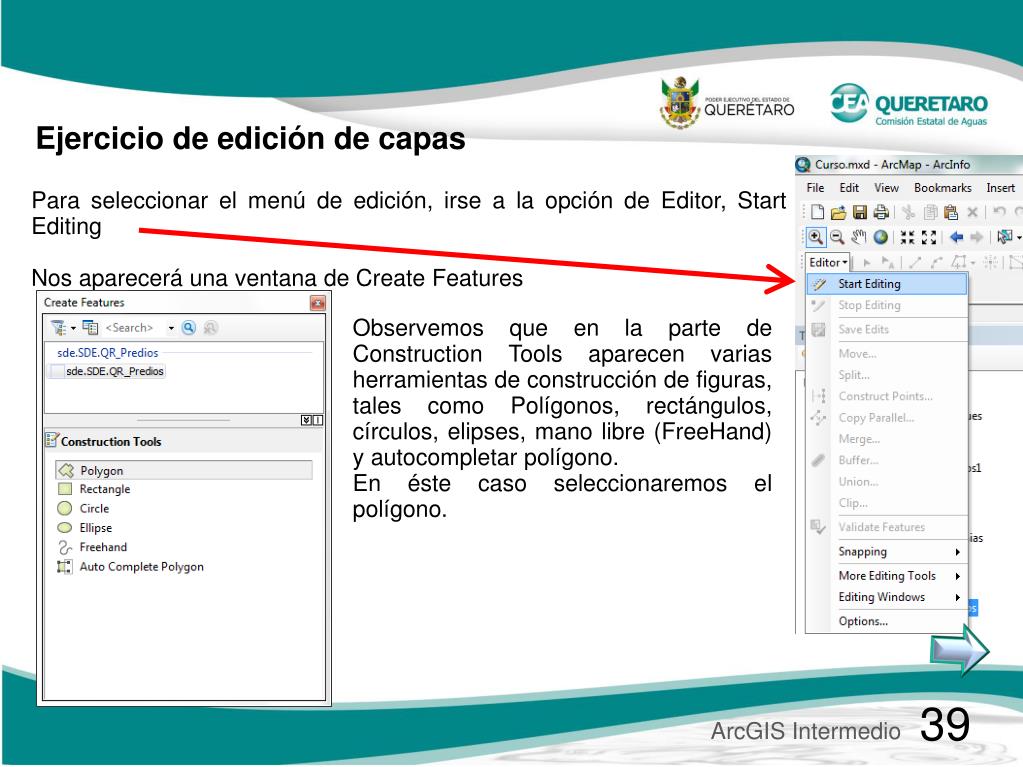Click the Fixed Zoom In arrows icon

click(x=908, y=237)
